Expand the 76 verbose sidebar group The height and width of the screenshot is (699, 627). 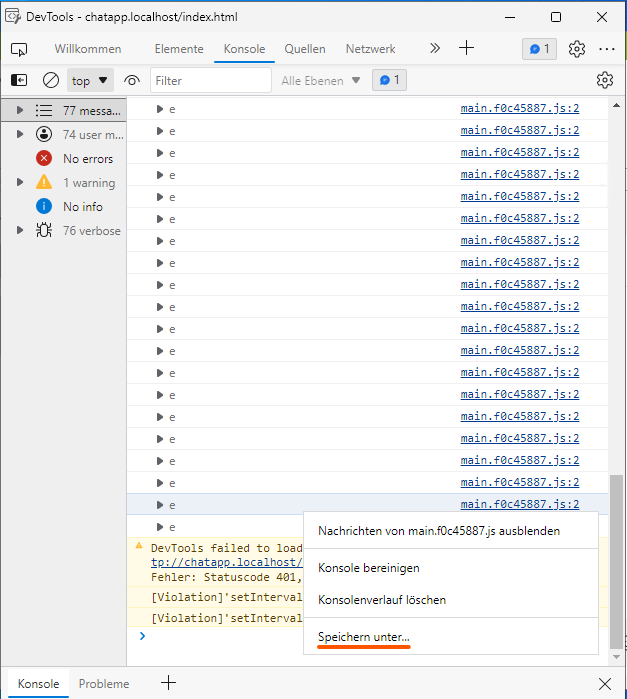[20, 231]
